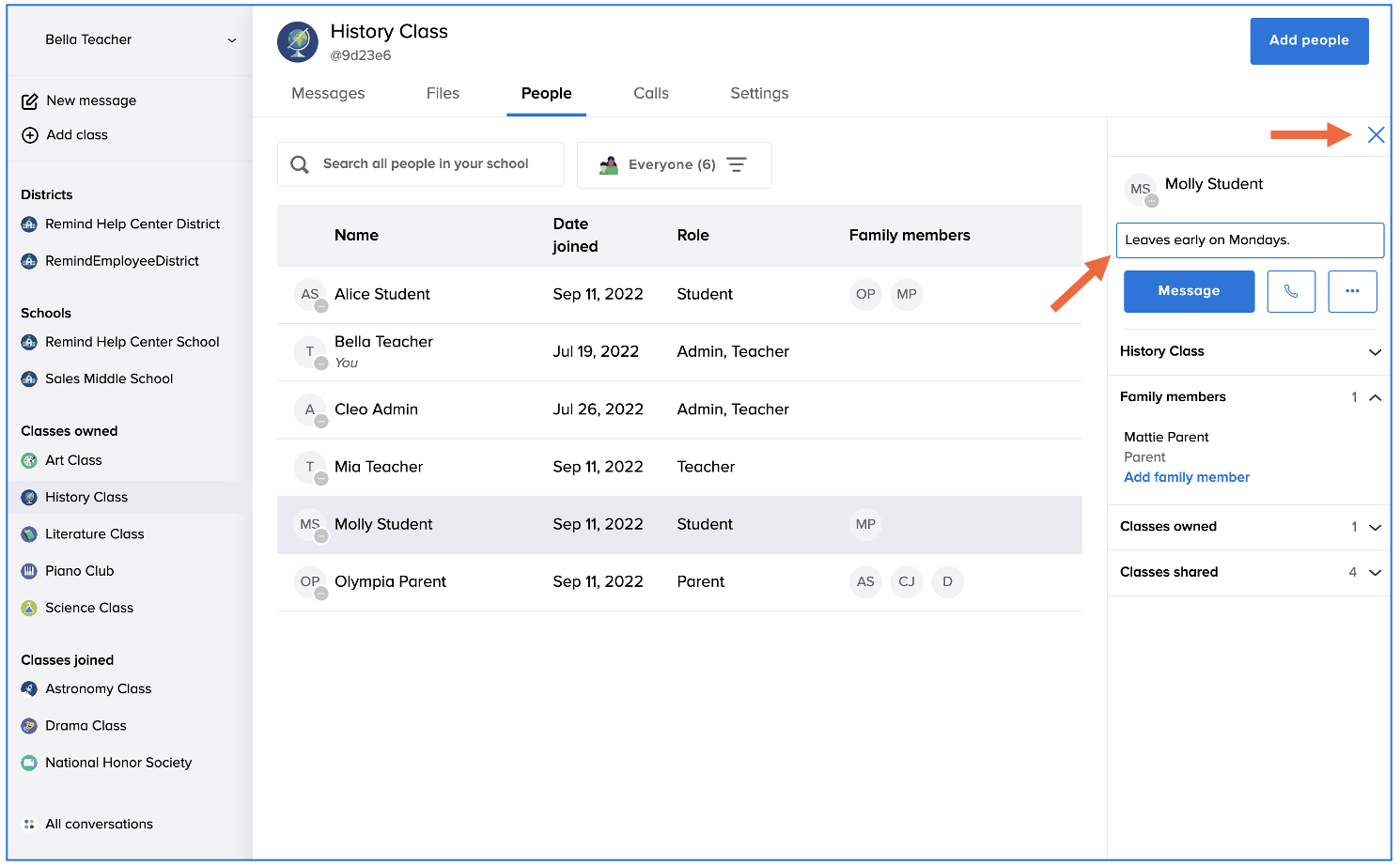1400x865 pixels.
Task: Click the search all people field
Action: coord(426,164)
